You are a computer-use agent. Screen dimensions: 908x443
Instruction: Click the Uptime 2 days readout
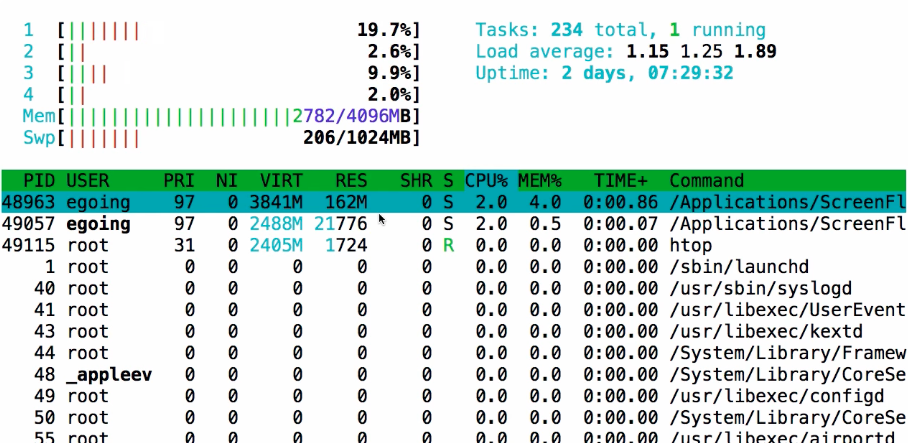click(605, 73)
